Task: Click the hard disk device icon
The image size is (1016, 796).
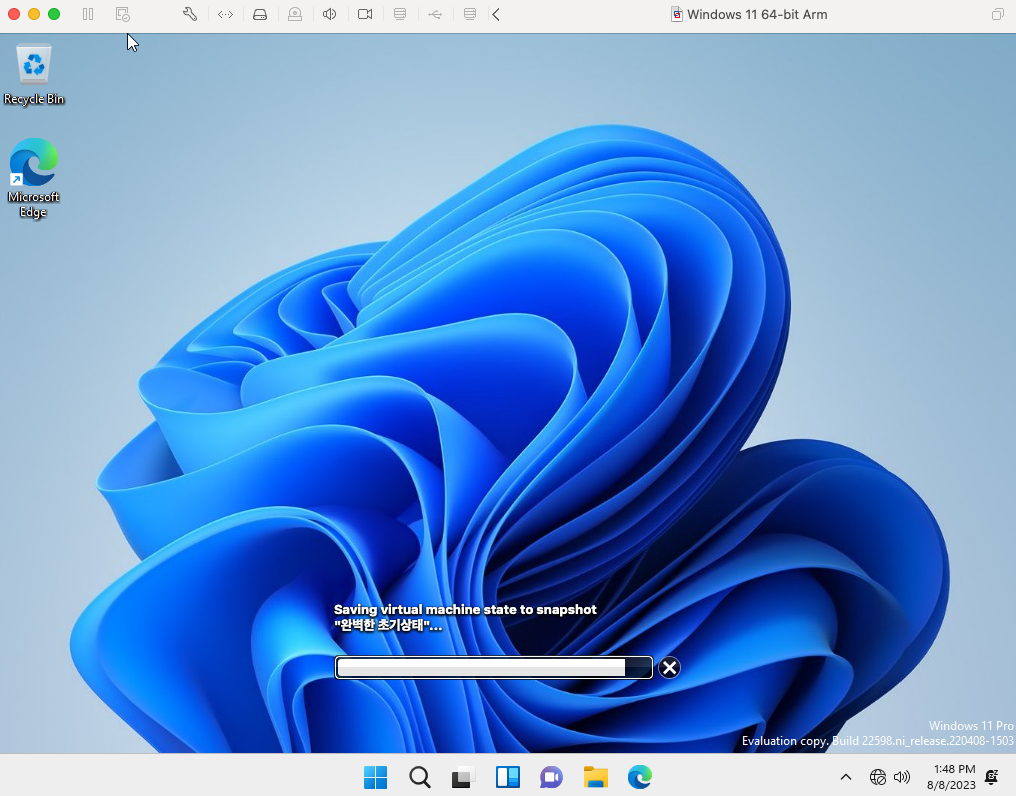Action: [260, 14]
